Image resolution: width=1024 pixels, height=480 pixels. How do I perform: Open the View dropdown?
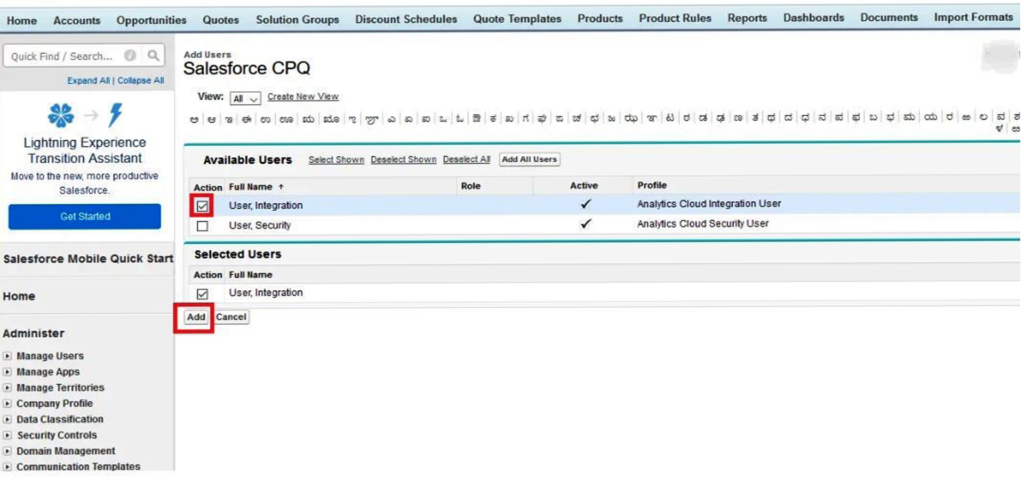click(x=246, y=98)
